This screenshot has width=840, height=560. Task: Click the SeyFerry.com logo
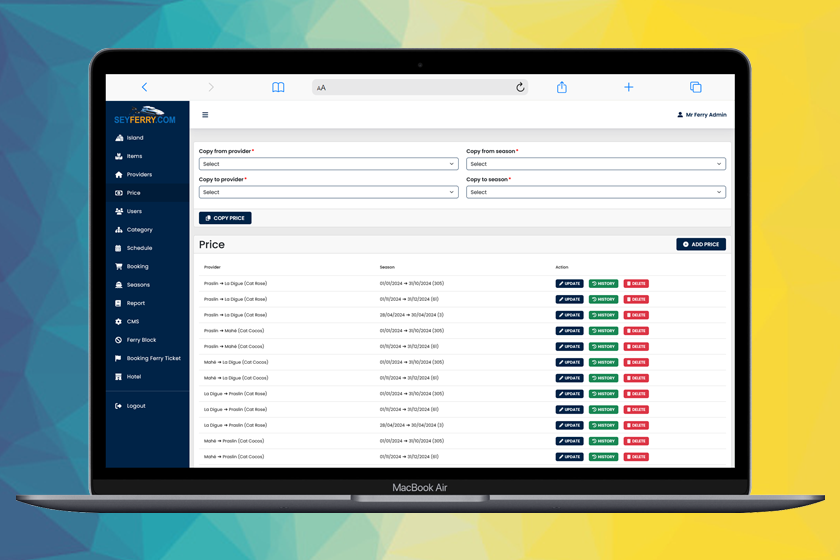147,115
